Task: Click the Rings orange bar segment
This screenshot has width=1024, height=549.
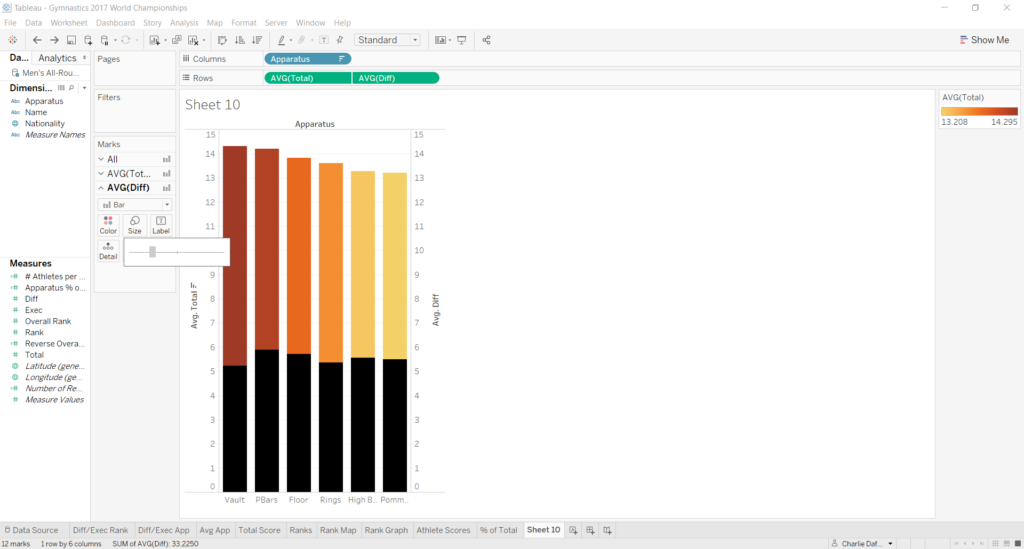Action: [x=331, y=262]
